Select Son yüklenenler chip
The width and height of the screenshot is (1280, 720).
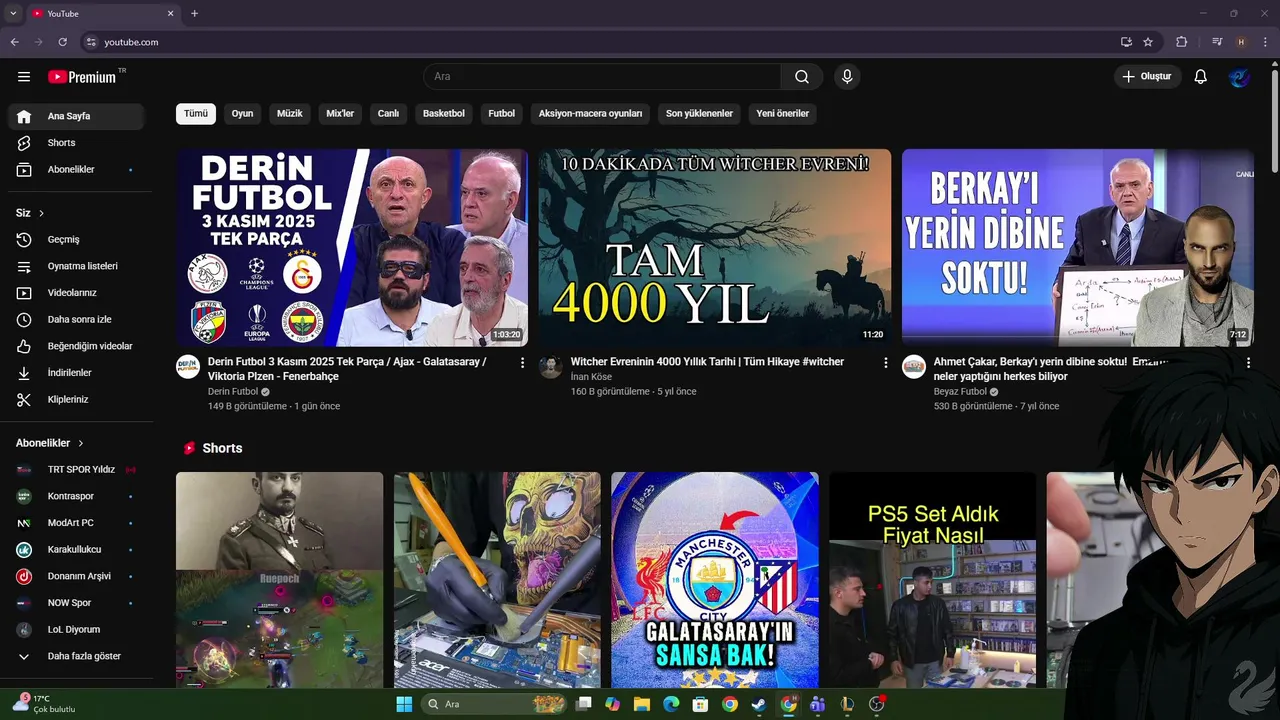tap(700, 113)
